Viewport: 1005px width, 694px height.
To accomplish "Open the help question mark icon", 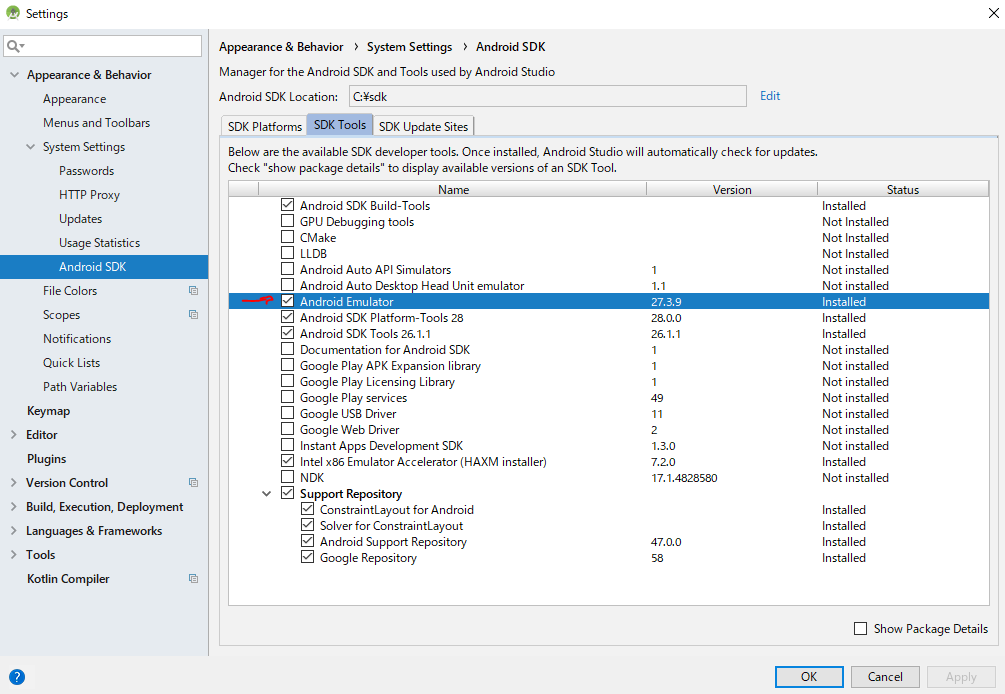I will tap(17, 677).
